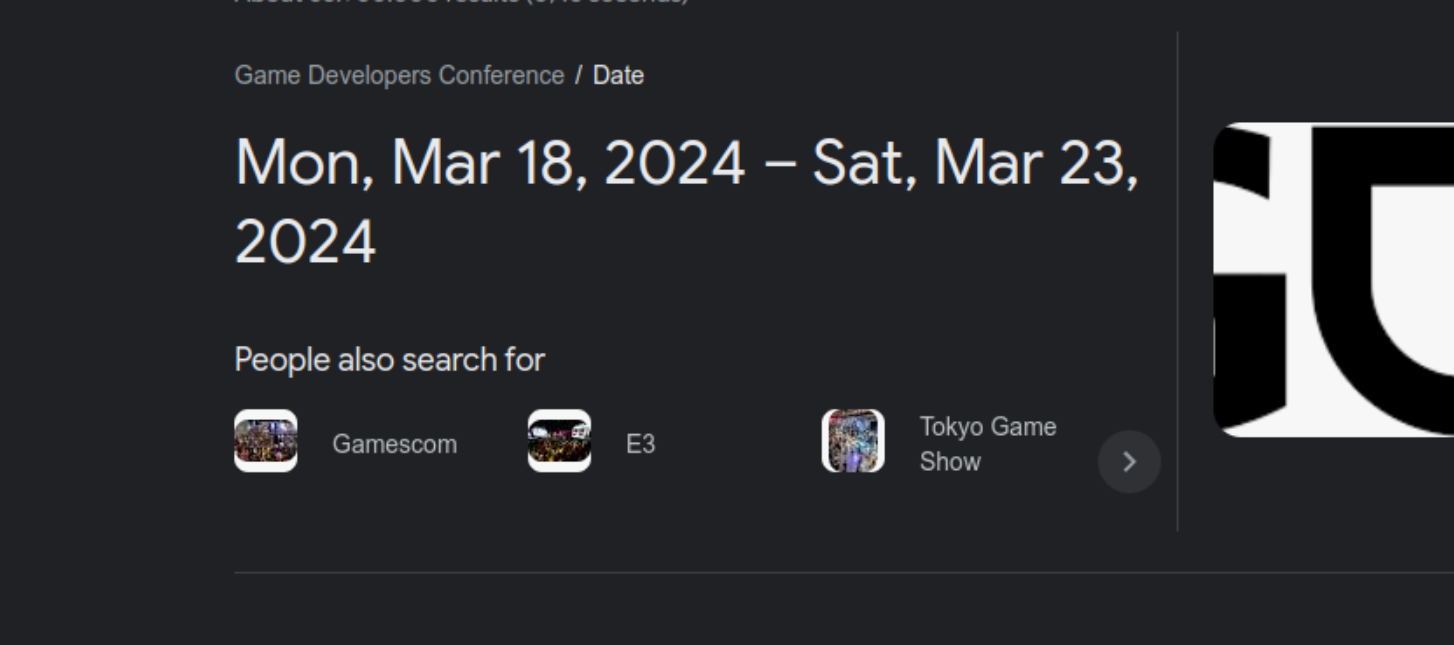Click the vertical divider beside the logo
Screen dimensions: 1454x645
tap(1177, 280)
